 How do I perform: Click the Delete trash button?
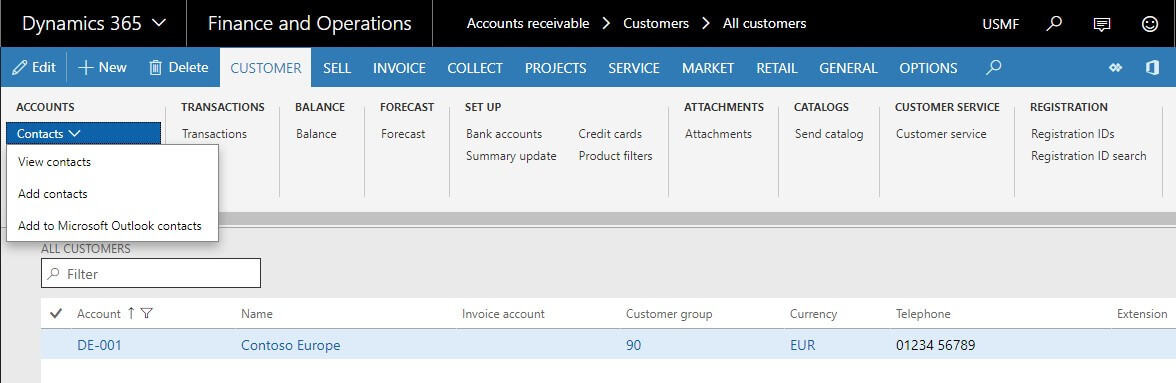click(x=178, y=67)
